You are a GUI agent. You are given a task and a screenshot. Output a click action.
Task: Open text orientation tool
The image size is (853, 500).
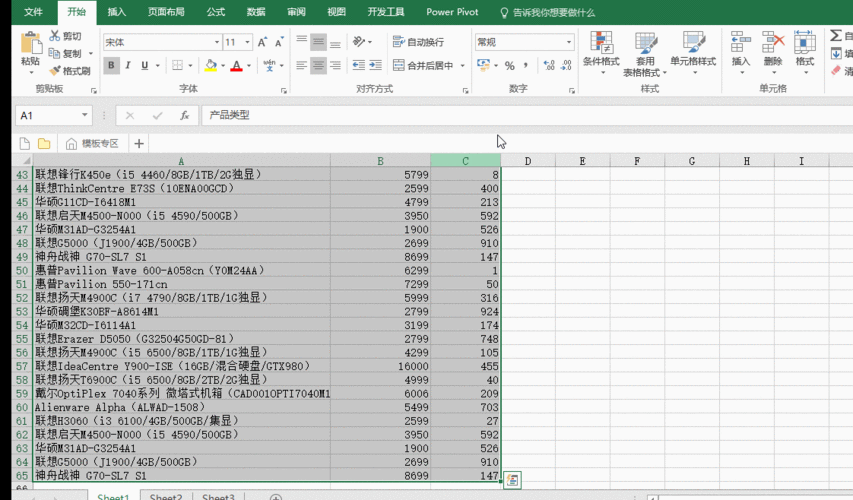point(358,42)
